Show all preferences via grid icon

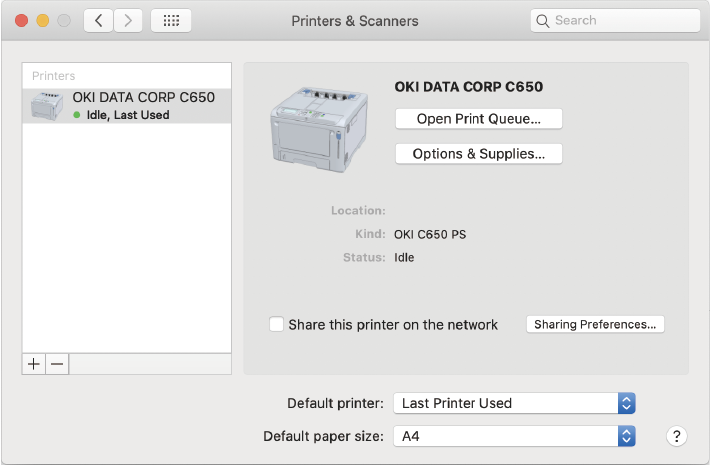[171, 20]
